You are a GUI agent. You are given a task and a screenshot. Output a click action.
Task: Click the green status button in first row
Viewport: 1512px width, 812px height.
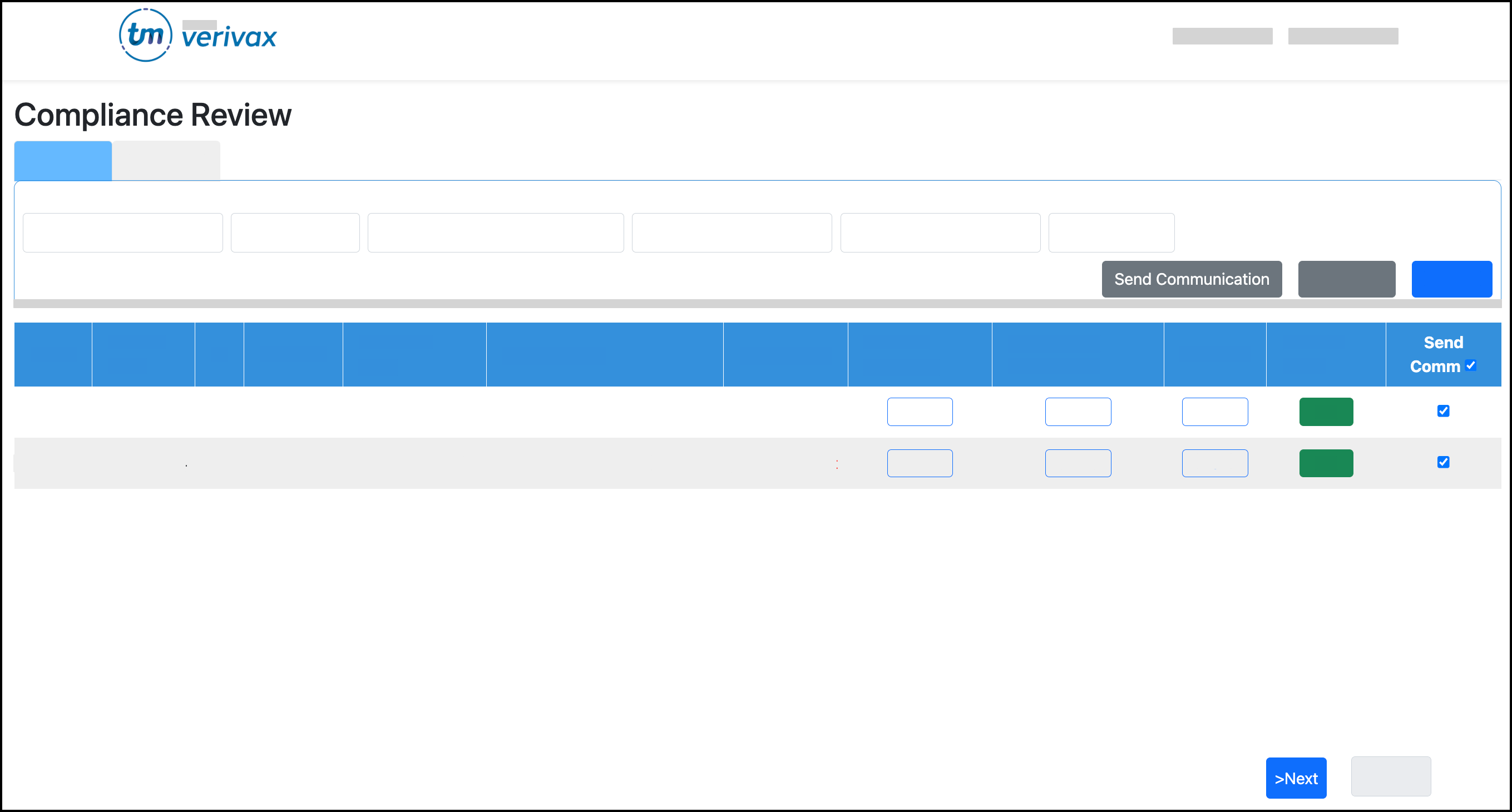[1326, 411]
